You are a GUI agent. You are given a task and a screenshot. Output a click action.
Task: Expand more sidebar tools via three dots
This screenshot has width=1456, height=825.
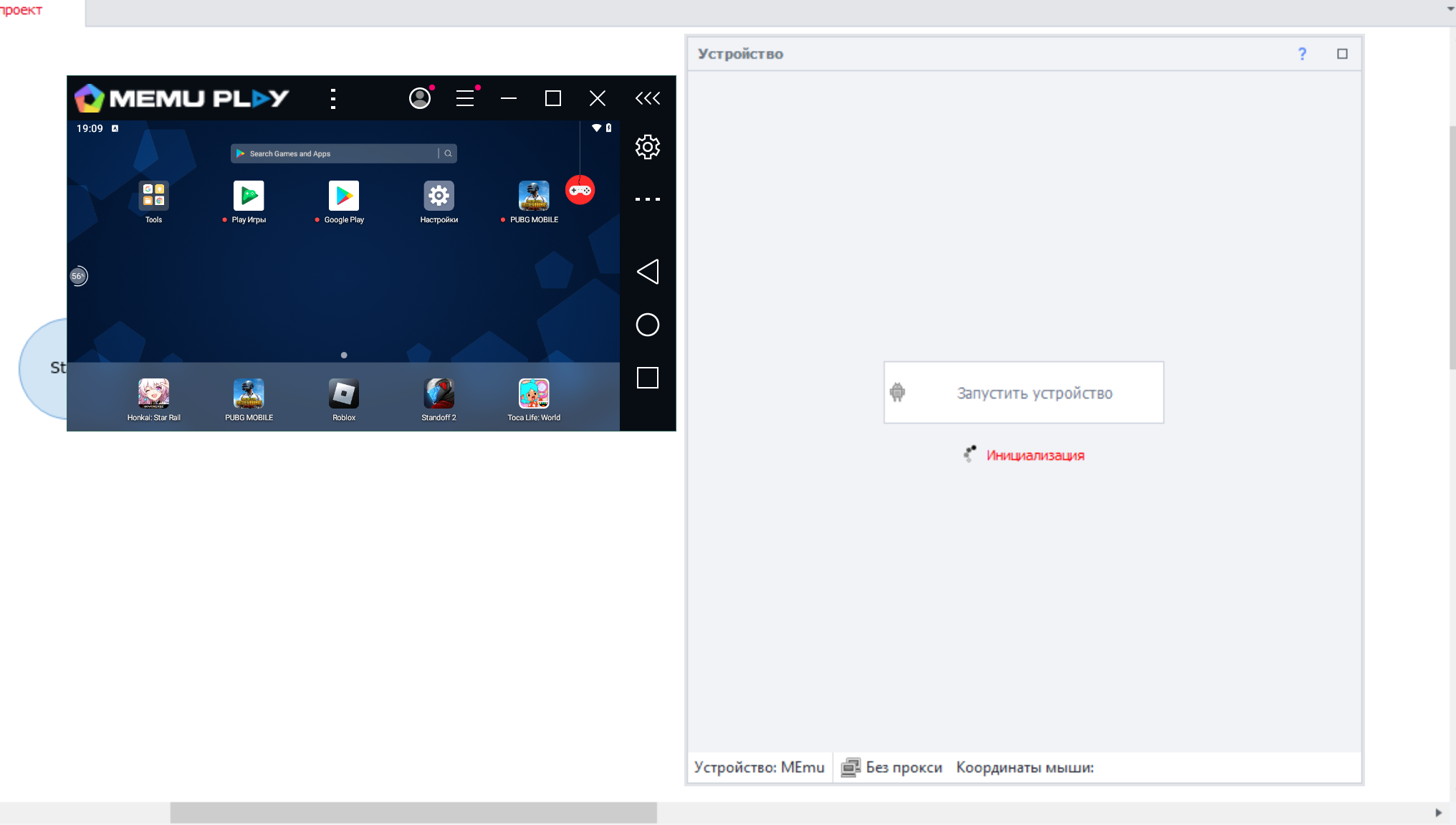point(647,199)
